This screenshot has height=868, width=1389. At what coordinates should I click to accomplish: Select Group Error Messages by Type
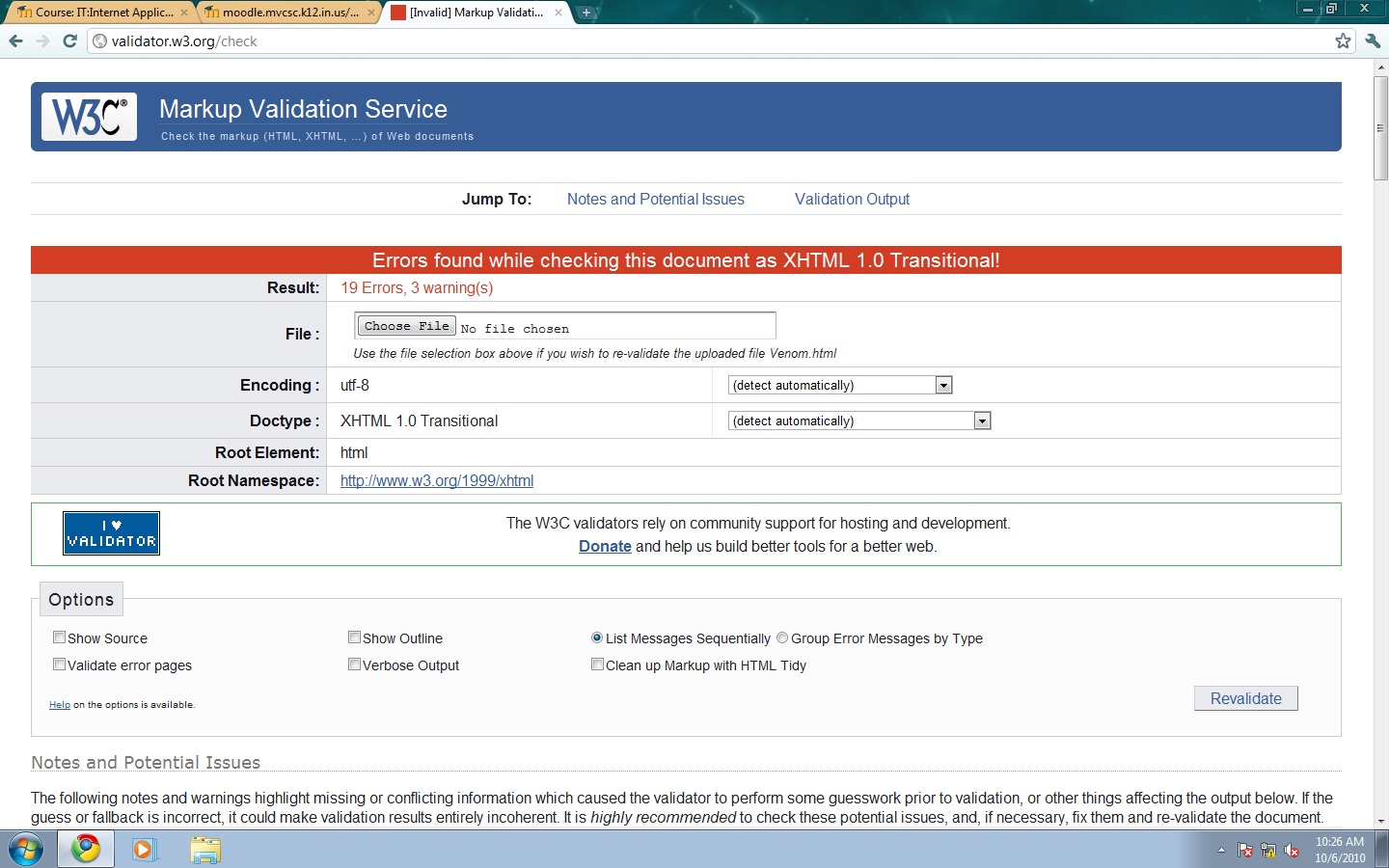[x=782, y=637]
